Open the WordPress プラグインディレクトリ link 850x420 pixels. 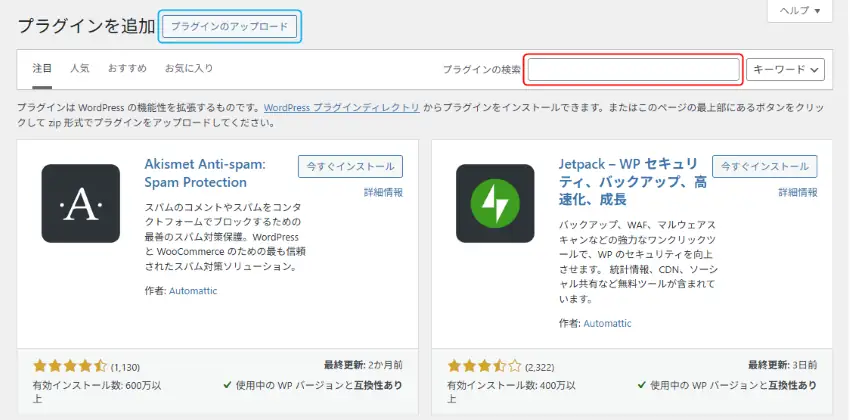tap(342, 107)
